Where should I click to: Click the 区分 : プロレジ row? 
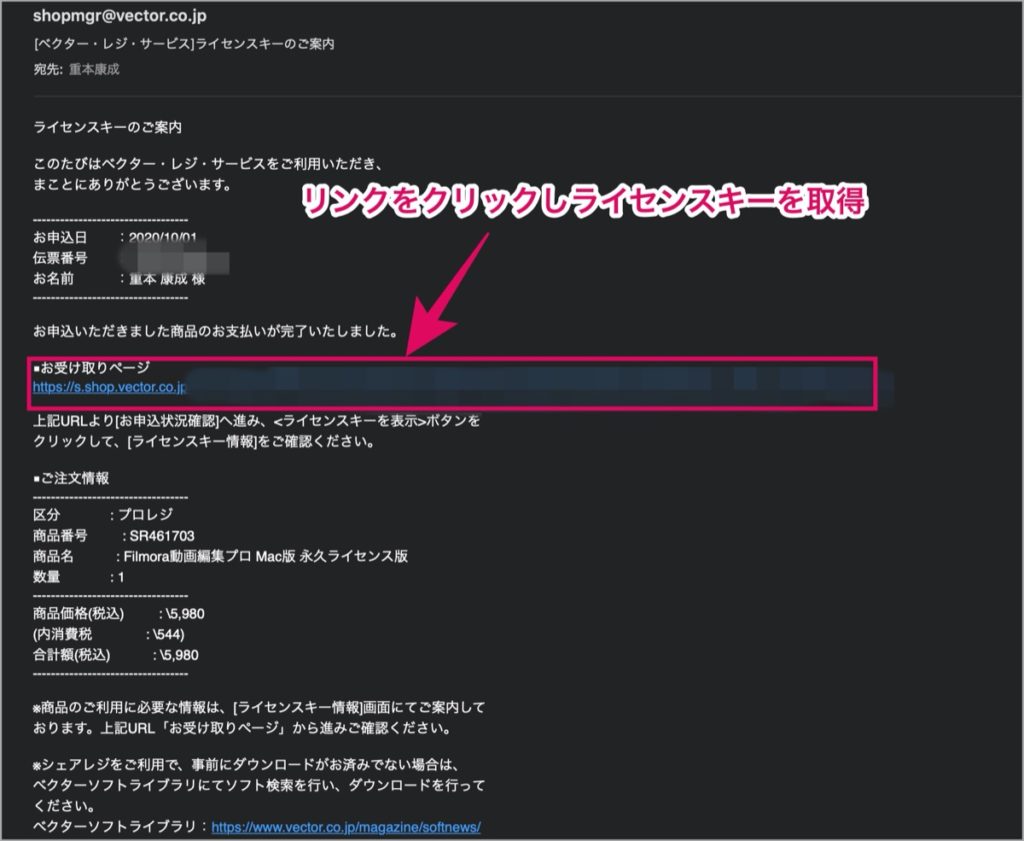point(103,515)
